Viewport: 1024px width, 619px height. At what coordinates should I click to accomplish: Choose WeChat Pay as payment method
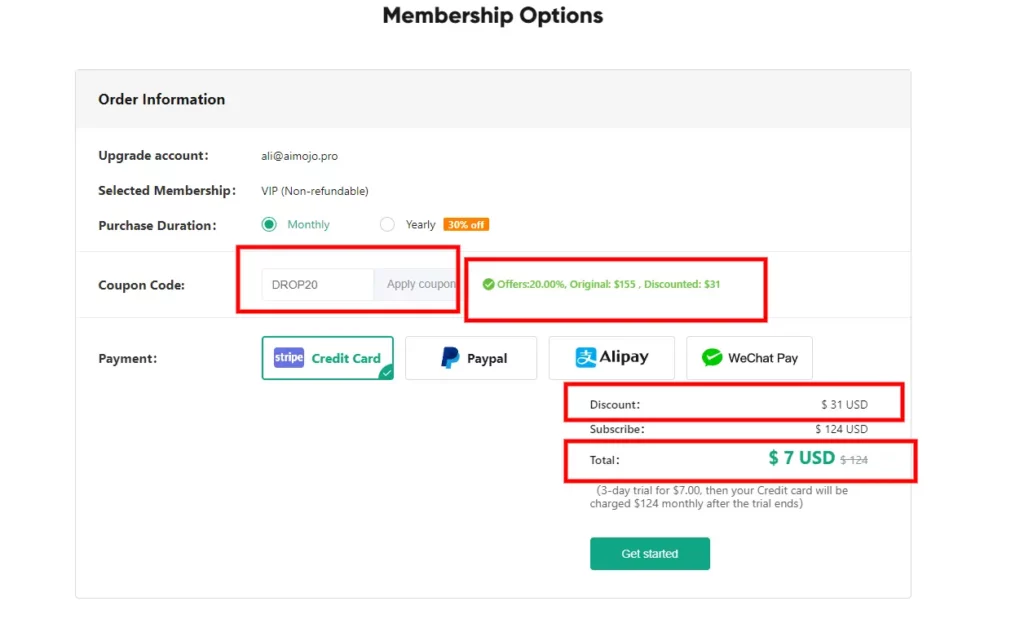pos(750,358)
